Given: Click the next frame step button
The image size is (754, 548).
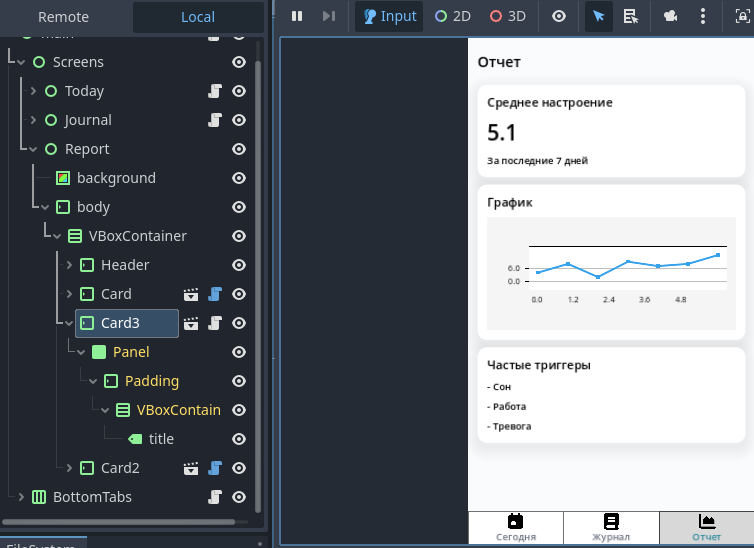Looking at the screenshot, I should (328, 16).
